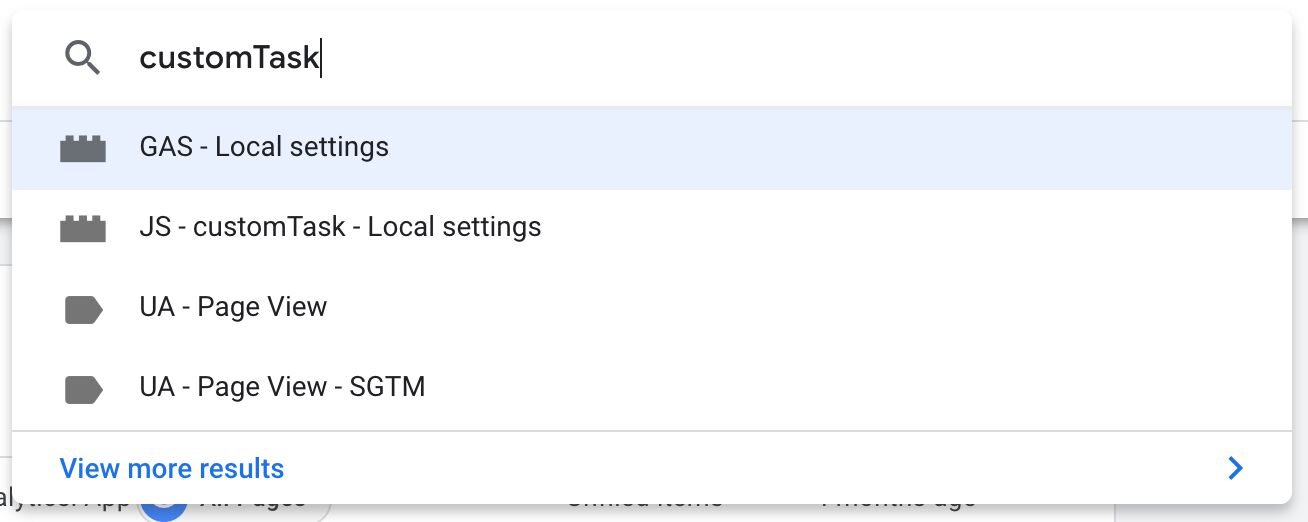Click the blue right chevron beside View more results

pyautogui.click(x=1236, y=468)
